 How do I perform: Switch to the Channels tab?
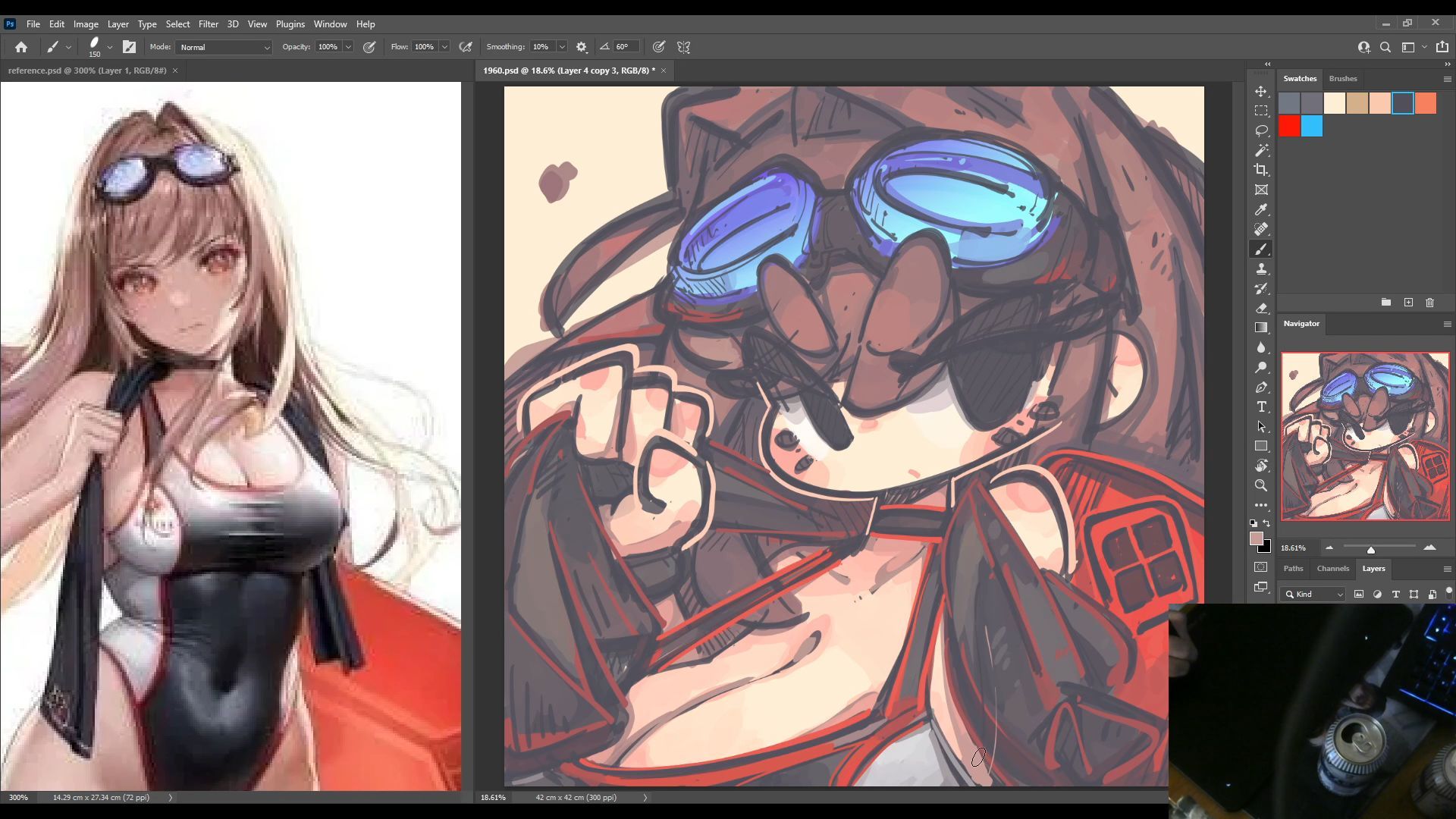point(1332,569)
